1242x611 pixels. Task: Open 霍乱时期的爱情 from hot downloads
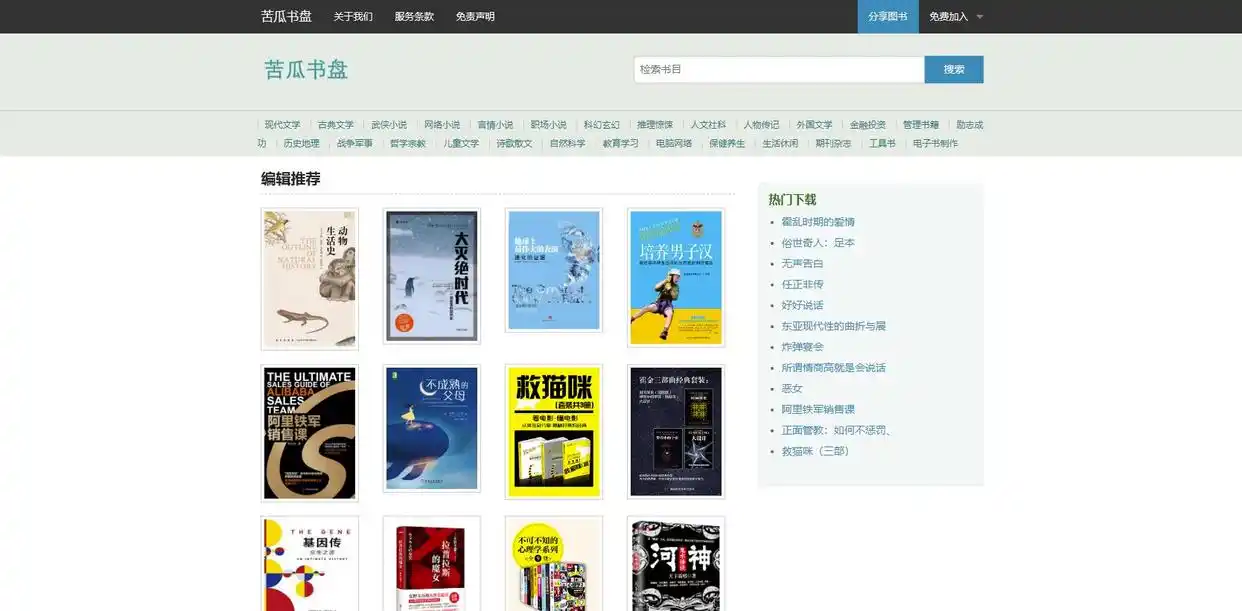[x=818, y=221]
